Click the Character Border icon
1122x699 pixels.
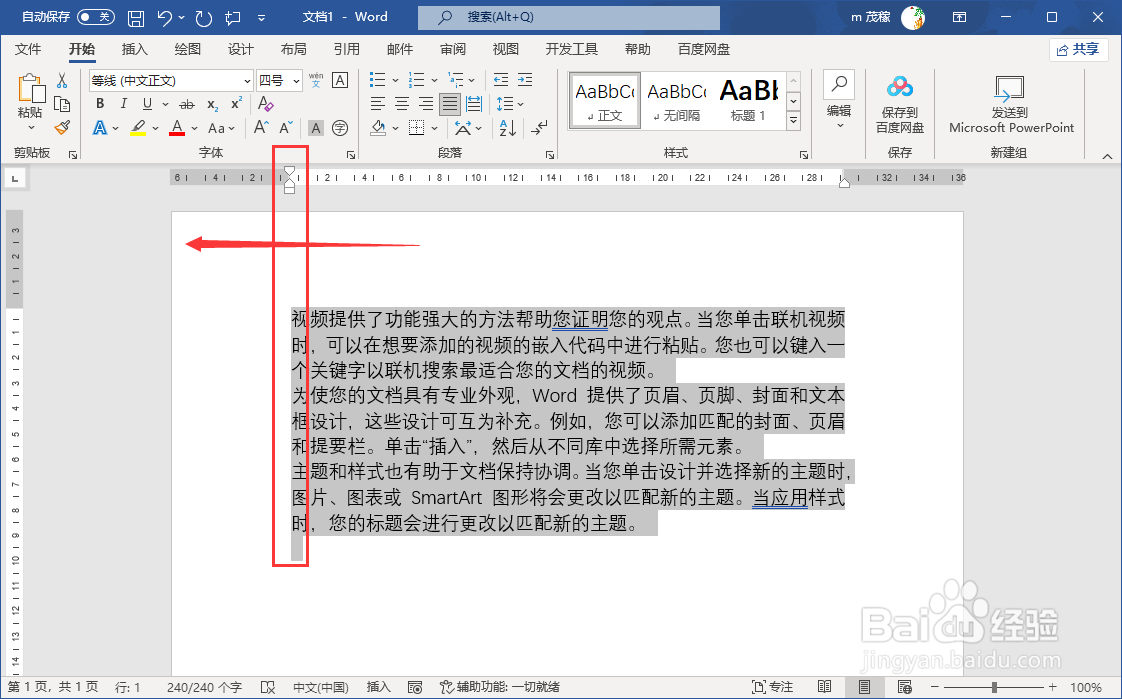340,79
